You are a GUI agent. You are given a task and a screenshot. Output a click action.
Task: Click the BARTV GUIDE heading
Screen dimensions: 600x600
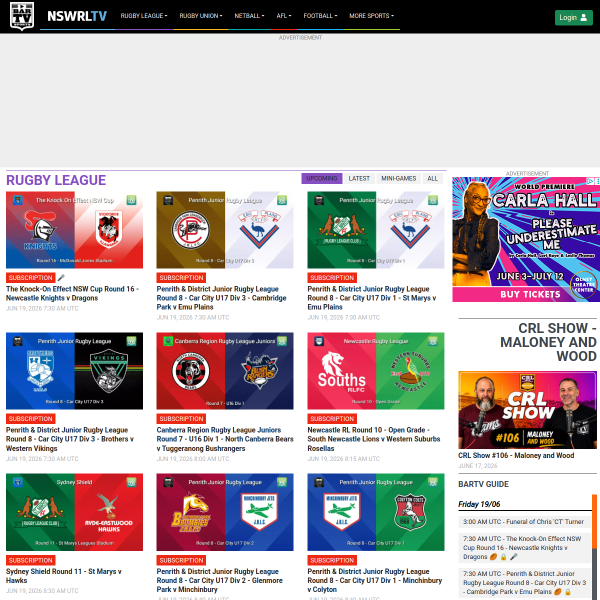point(483,484)
